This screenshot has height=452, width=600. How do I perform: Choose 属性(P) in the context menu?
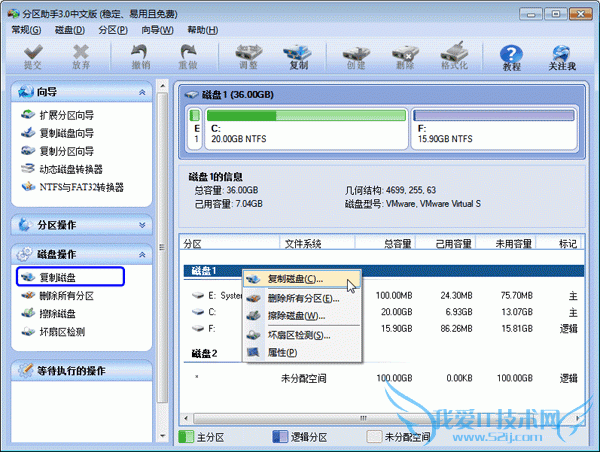pyautogui.click(x=302, y=352)
